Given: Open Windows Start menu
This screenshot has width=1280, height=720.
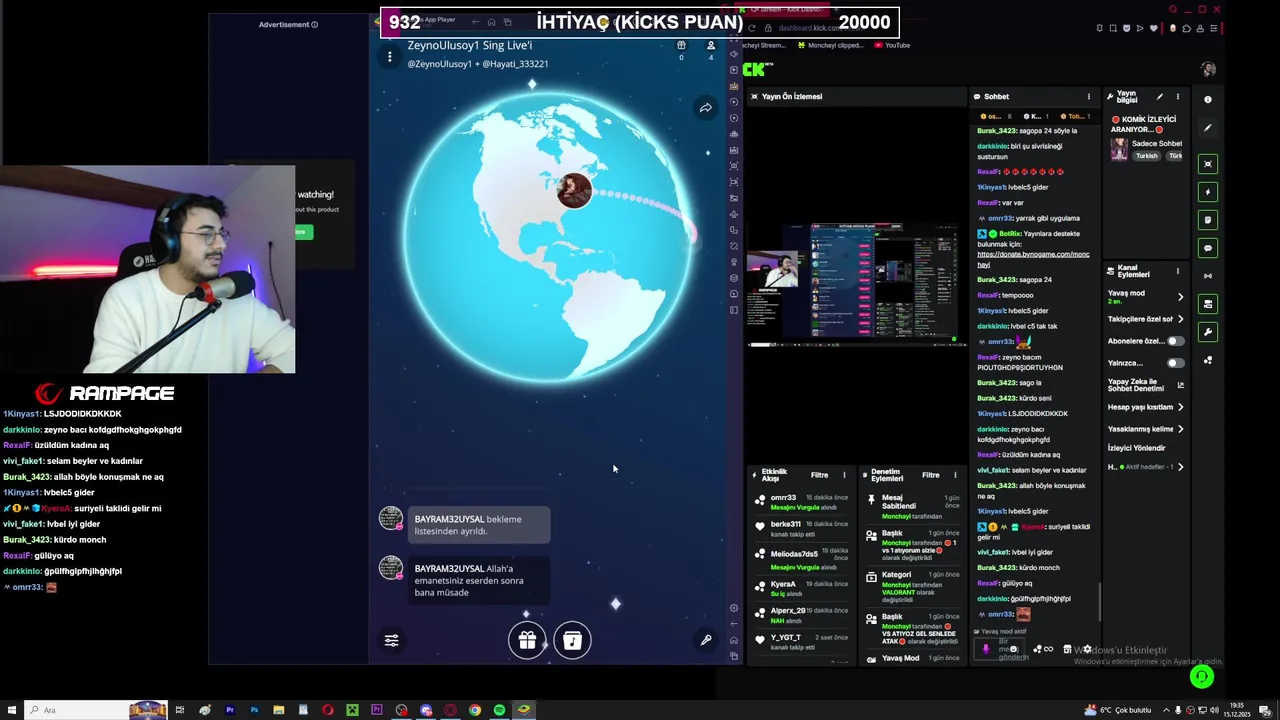Looking at the screenshot, I should [11, 710].
